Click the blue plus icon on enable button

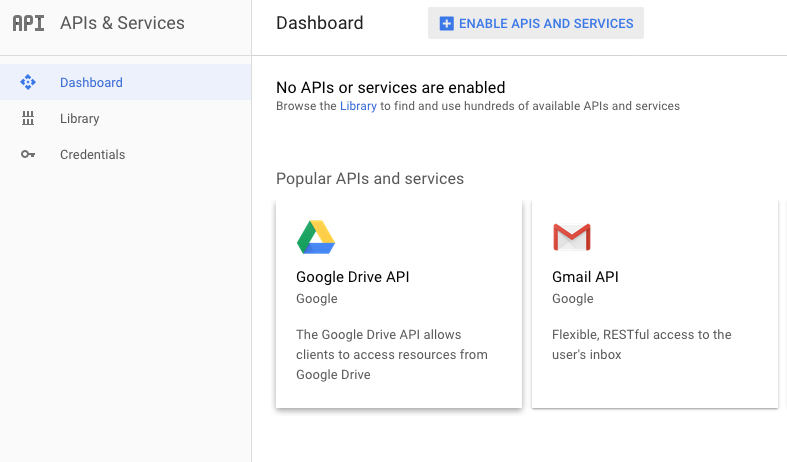(x=446, y=24)
